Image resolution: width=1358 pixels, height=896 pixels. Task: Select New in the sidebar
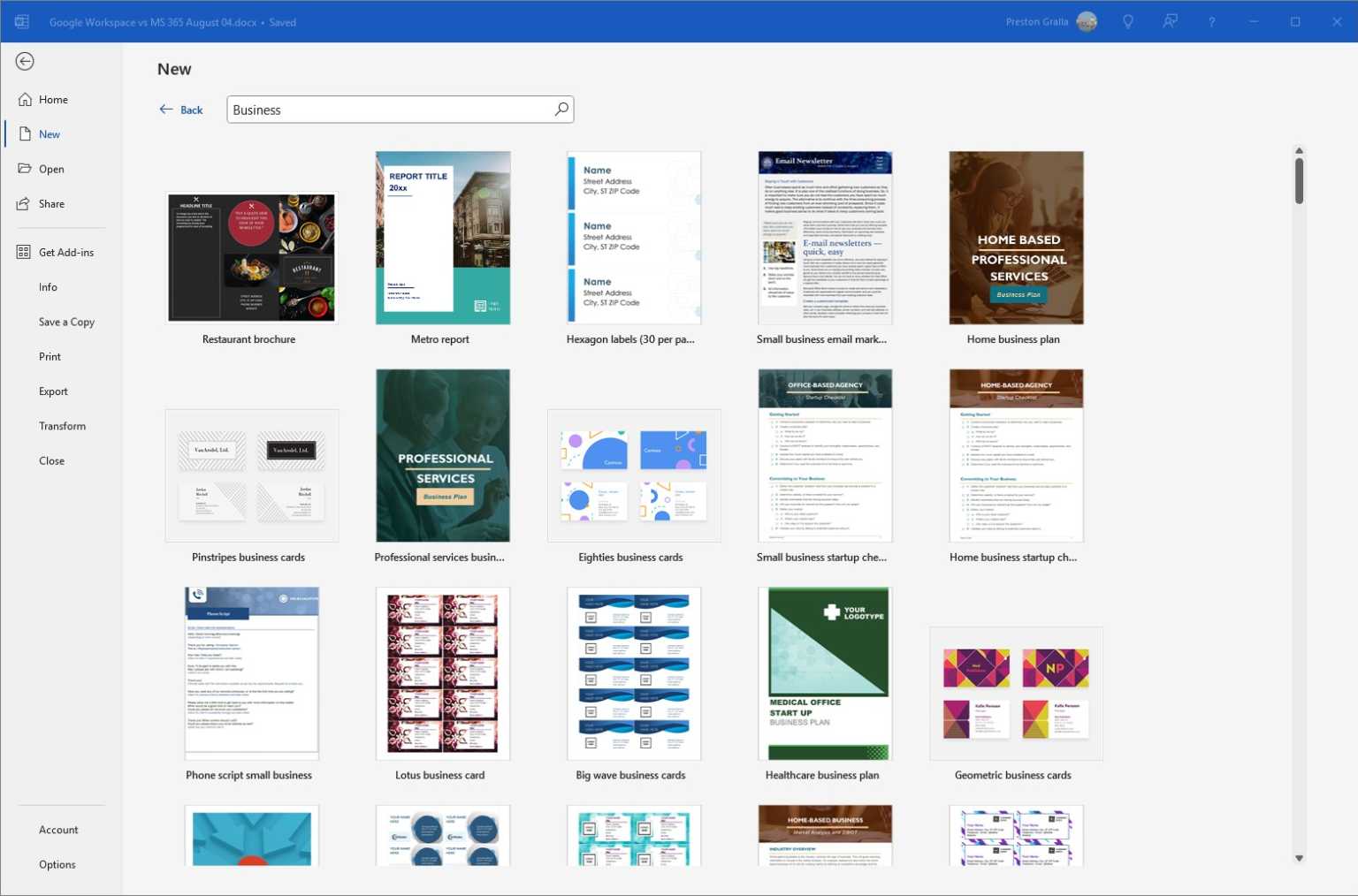[x=49, y=133]
